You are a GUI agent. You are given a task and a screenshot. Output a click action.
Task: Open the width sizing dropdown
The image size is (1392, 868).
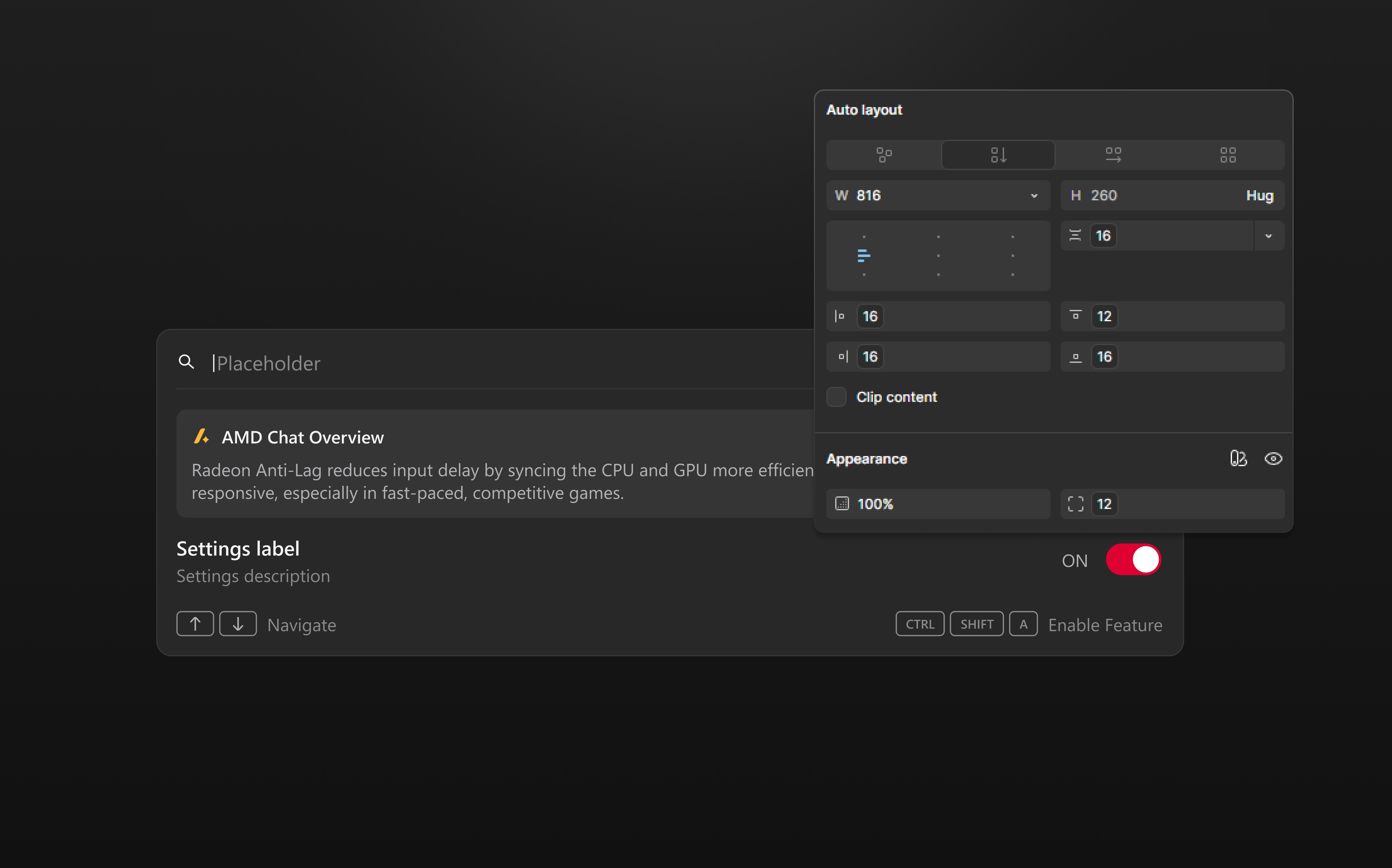tap(1034, 196)
